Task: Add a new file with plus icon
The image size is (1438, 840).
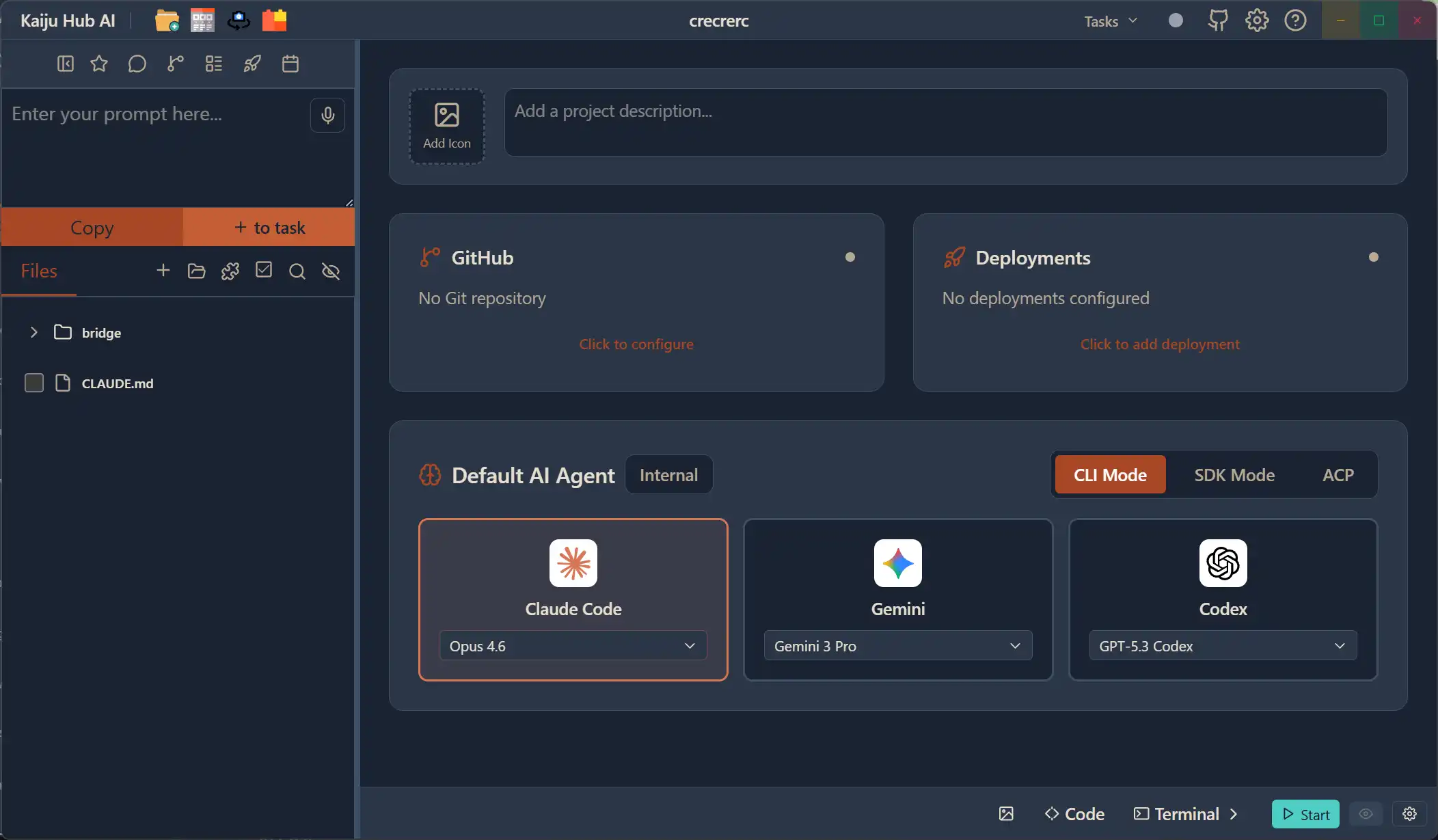Action: 163,271
